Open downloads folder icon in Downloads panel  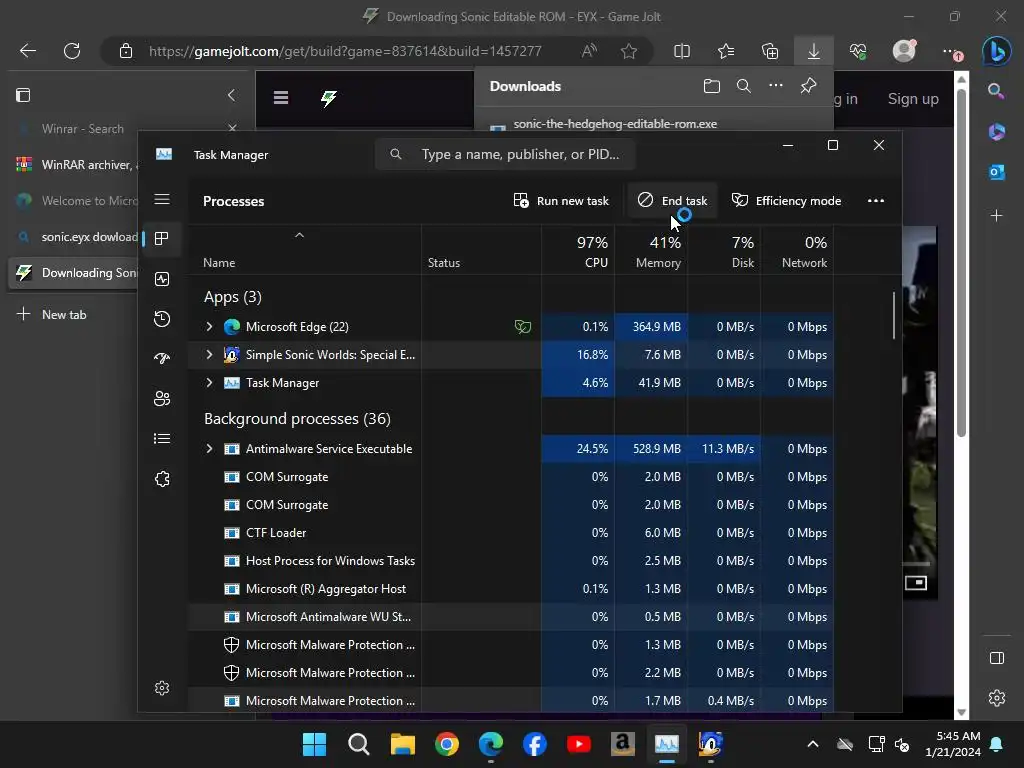point(712,86)
